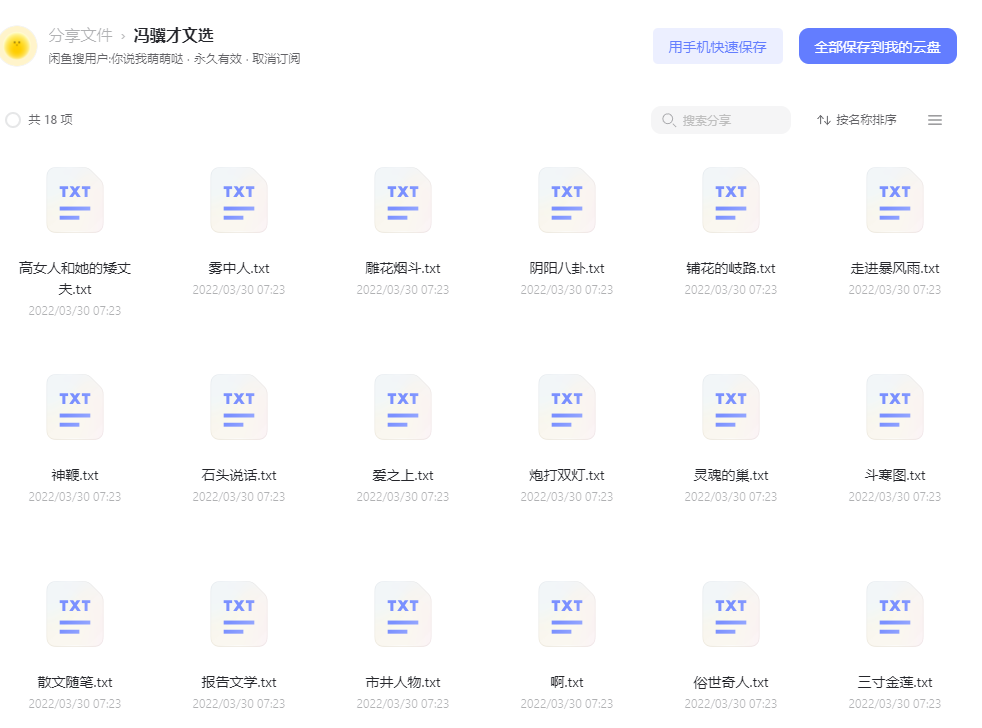Select the file name 雕花烟斗.txt
Viewport: 982px width, 728px height.
pos(403,269)
